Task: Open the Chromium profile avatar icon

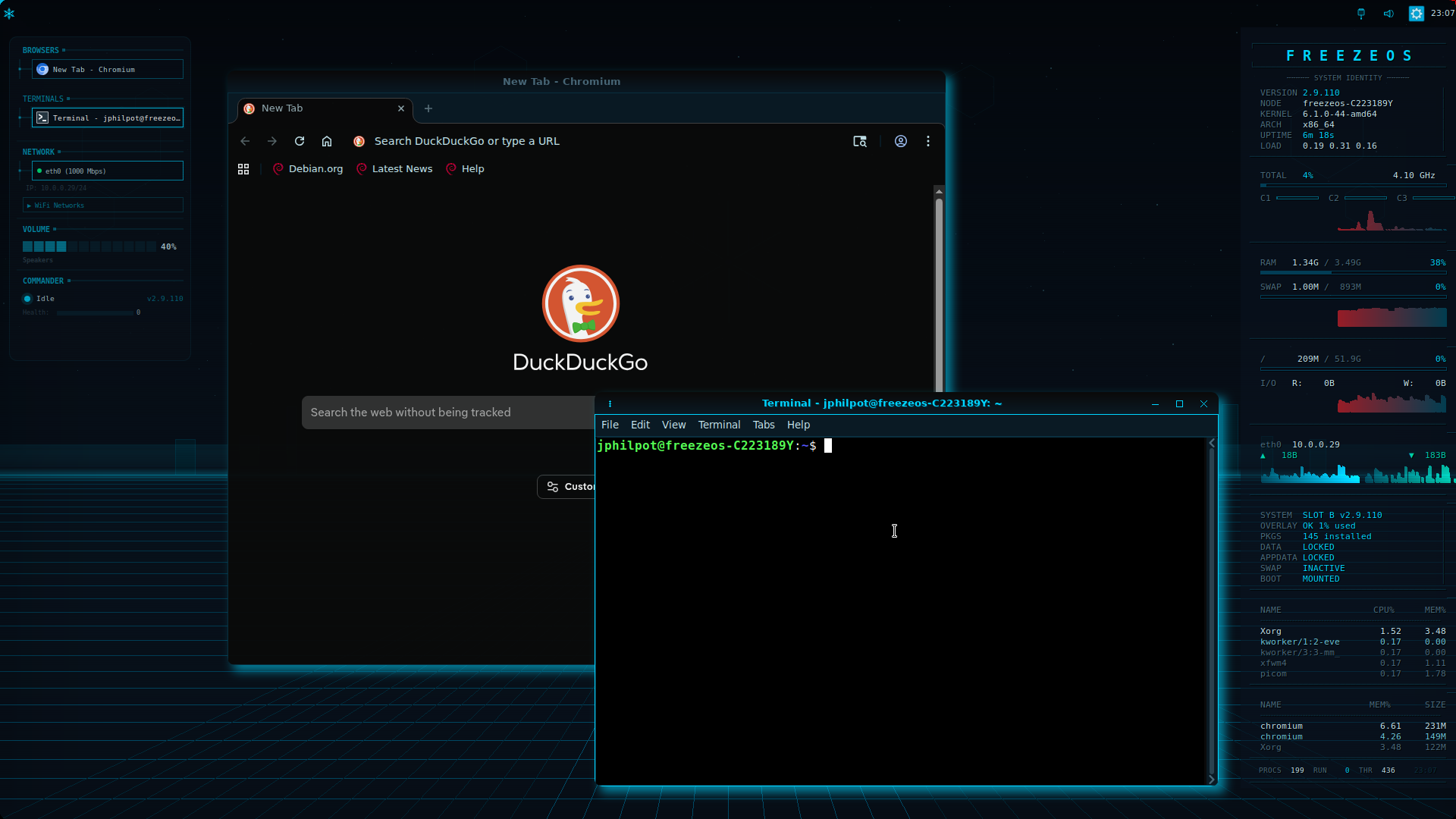Action: (x=901, y=141)
